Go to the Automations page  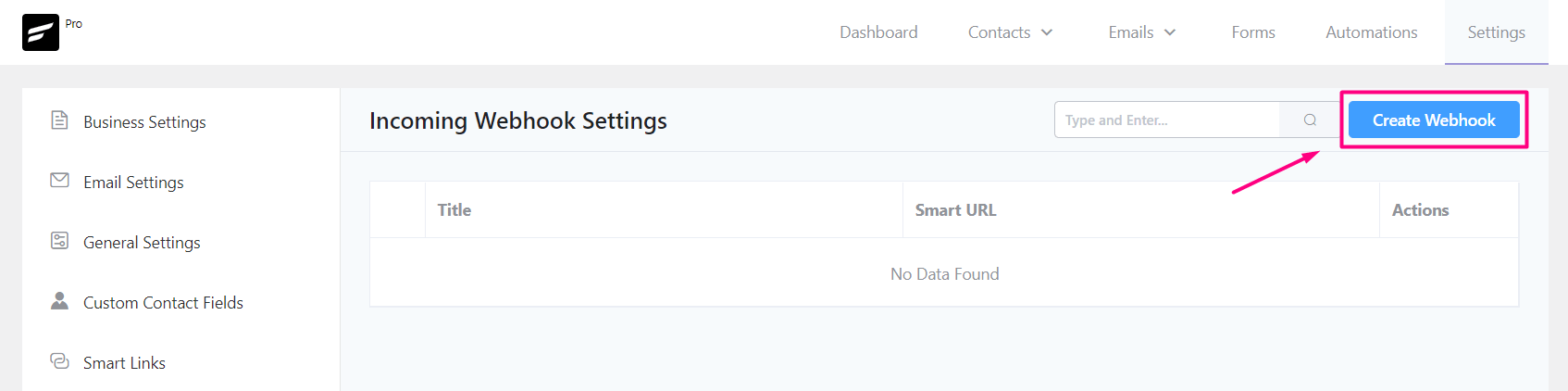point(1372,32)
